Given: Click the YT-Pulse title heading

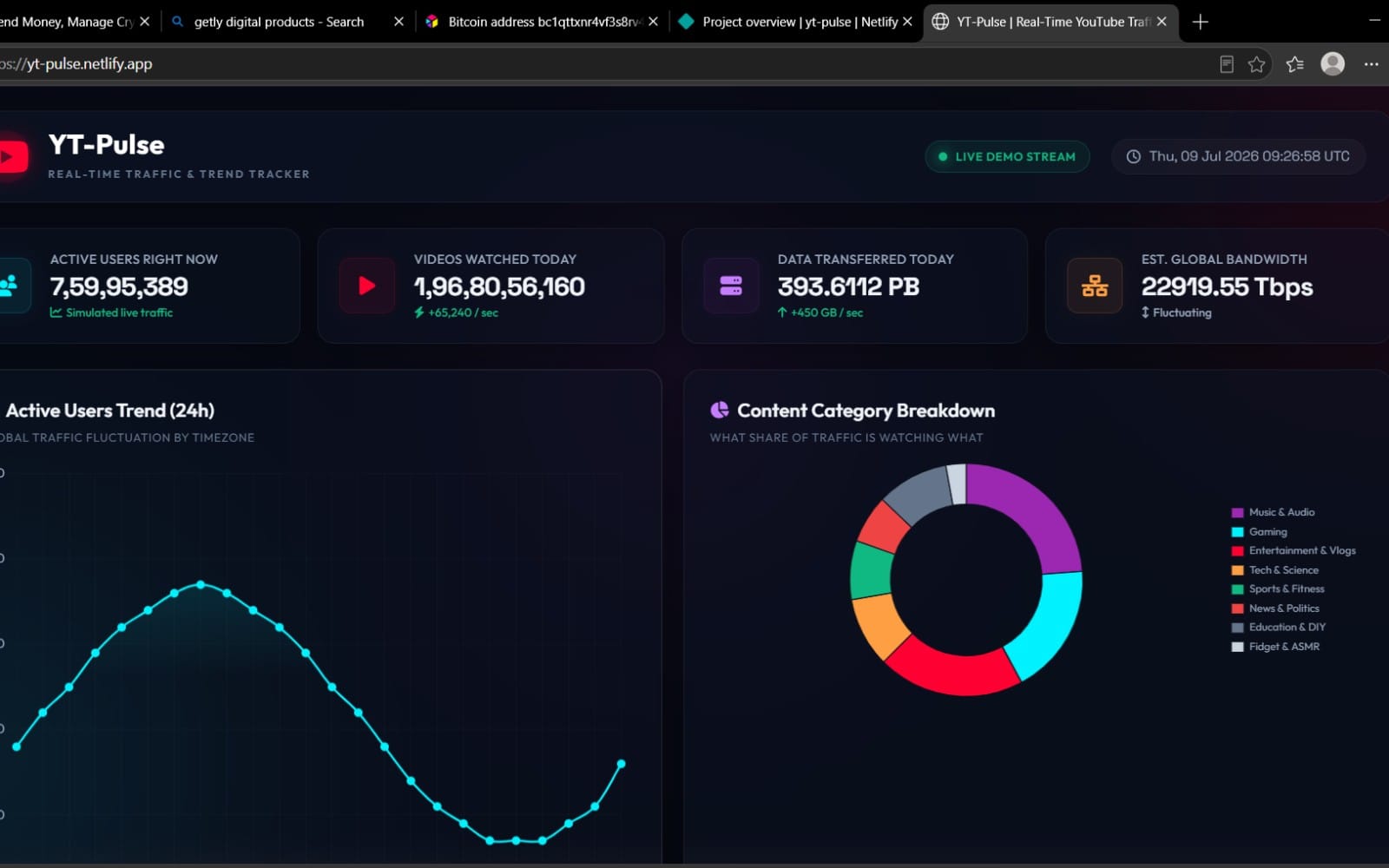Looking at the screenshot, I should (106, 145).
